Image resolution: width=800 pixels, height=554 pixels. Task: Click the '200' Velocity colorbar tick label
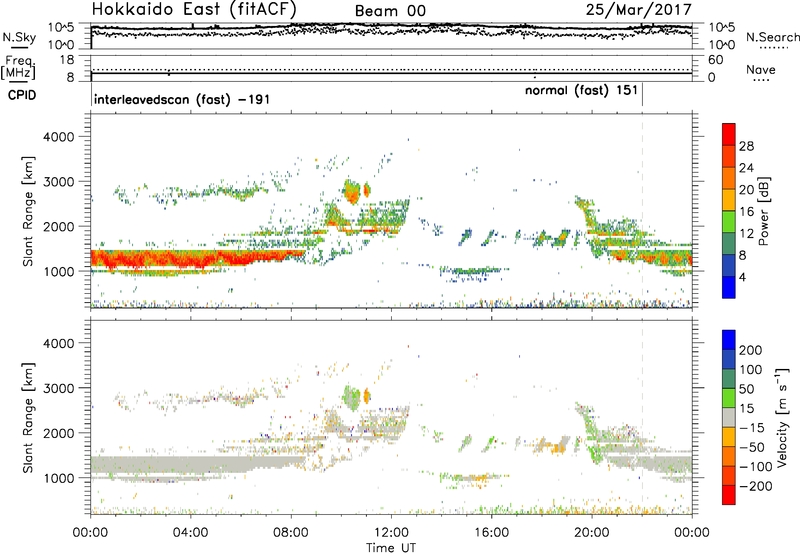tap(751, 350)
